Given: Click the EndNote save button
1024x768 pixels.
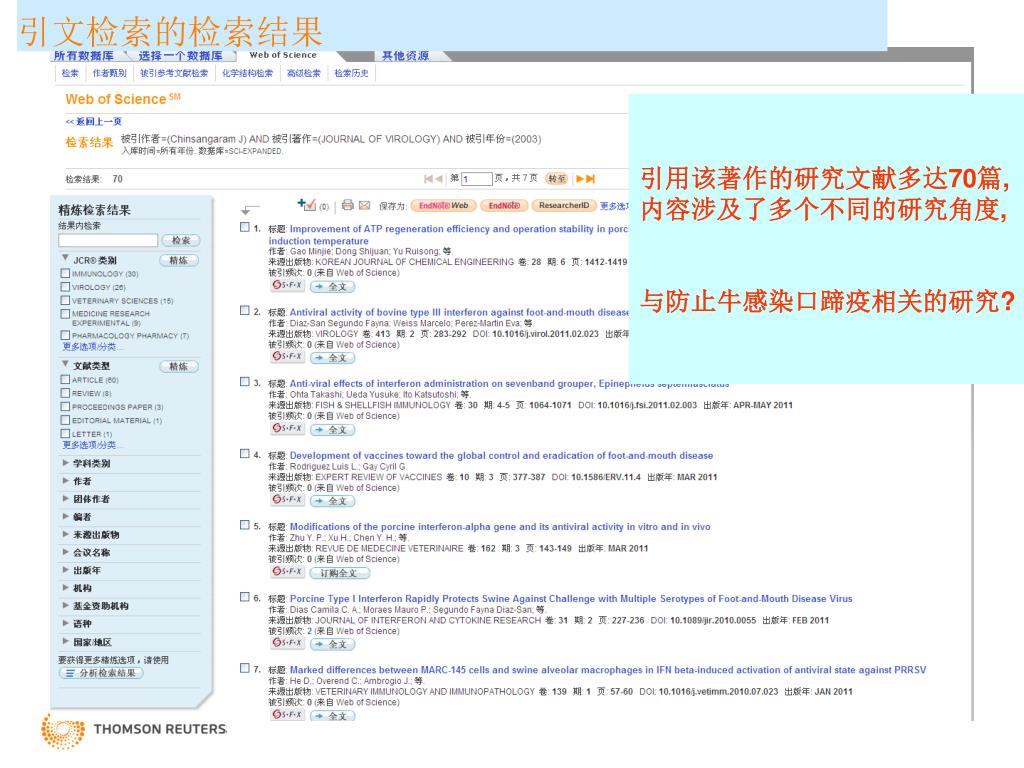Looking at the screenshot, I should [x=504, y=205].
